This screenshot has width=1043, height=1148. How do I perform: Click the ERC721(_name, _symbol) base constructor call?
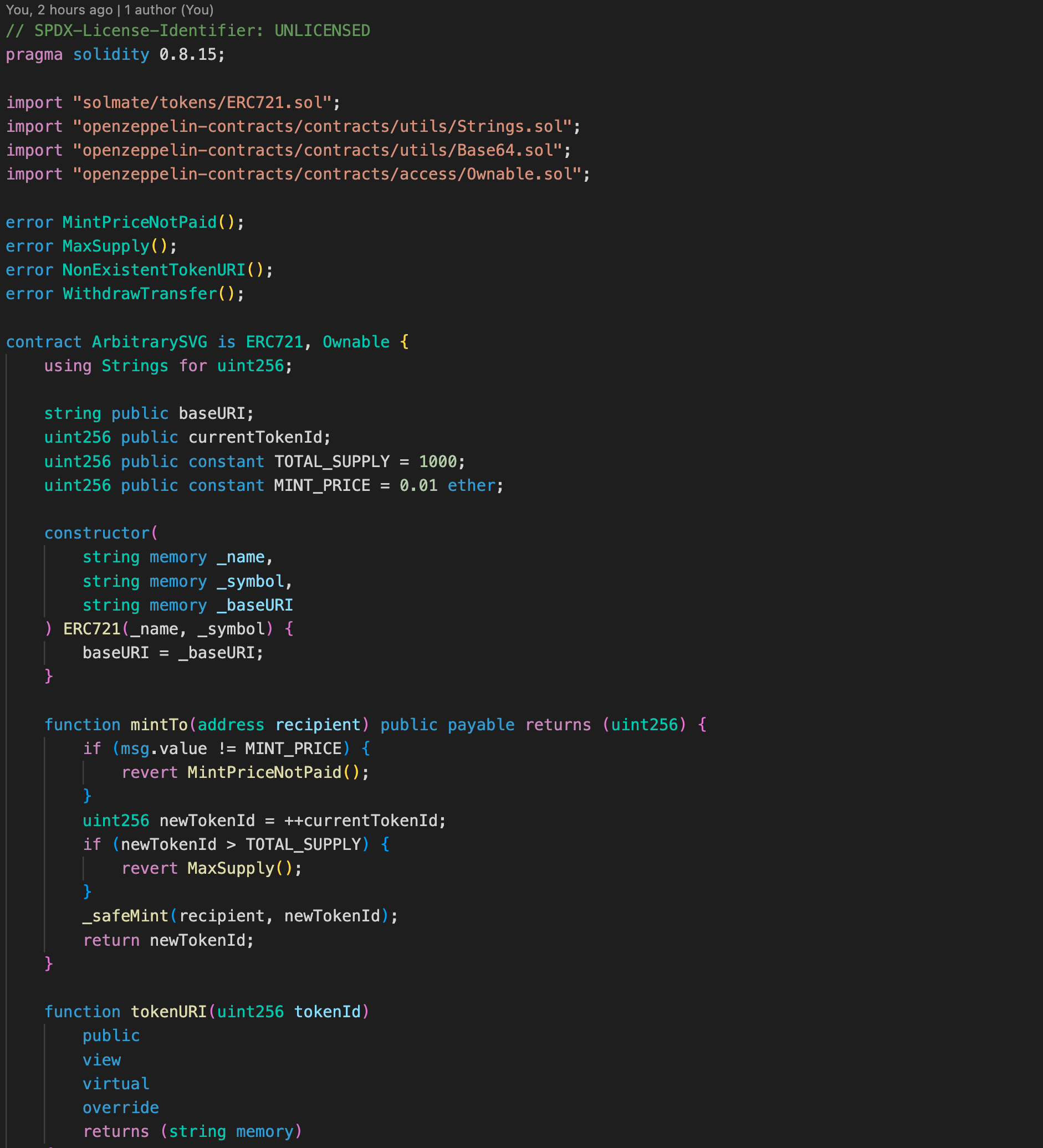click(x=168, y=629)
